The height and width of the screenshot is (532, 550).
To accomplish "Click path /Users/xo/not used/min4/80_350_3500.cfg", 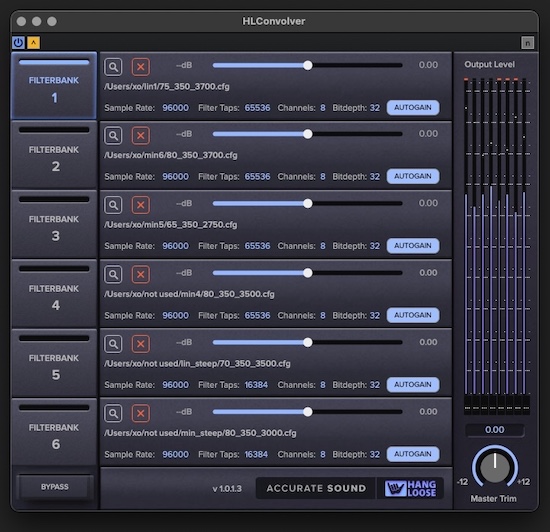I will pyautogui.click(x=189, y=294).
